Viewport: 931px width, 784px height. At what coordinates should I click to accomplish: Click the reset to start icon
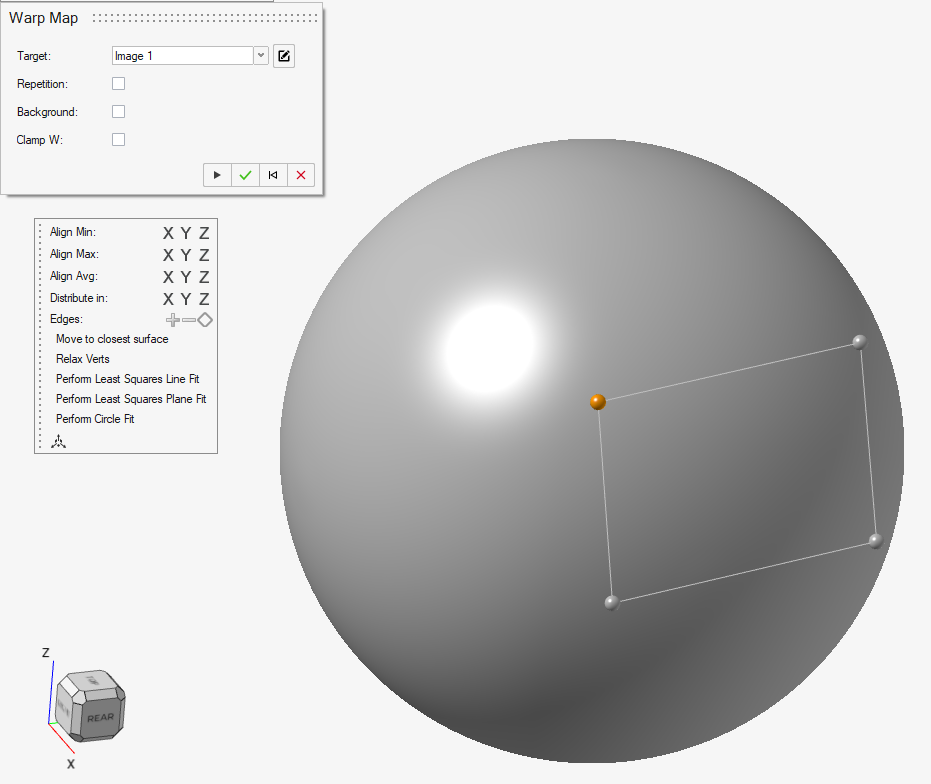pyautogui.click(x=273, y=175)
